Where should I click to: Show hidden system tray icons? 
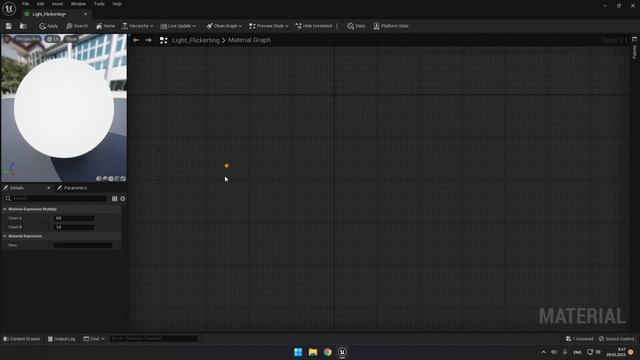(543, 352)
